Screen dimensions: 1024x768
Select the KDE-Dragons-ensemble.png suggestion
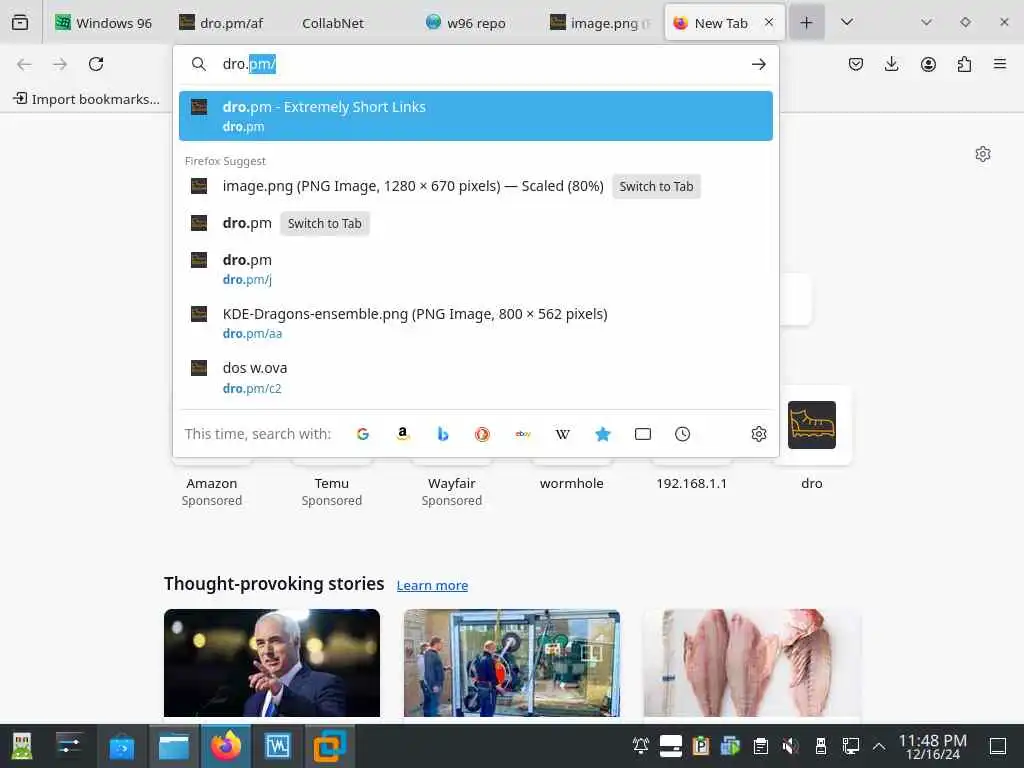pyautogui.click(x=475, y=323)
